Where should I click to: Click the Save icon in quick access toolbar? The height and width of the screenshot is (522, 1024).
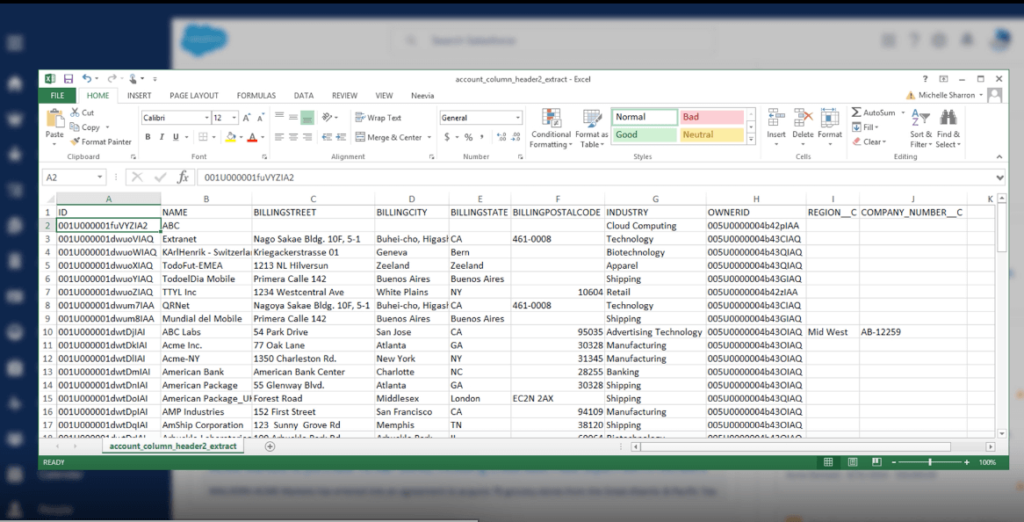pos(68,79)
